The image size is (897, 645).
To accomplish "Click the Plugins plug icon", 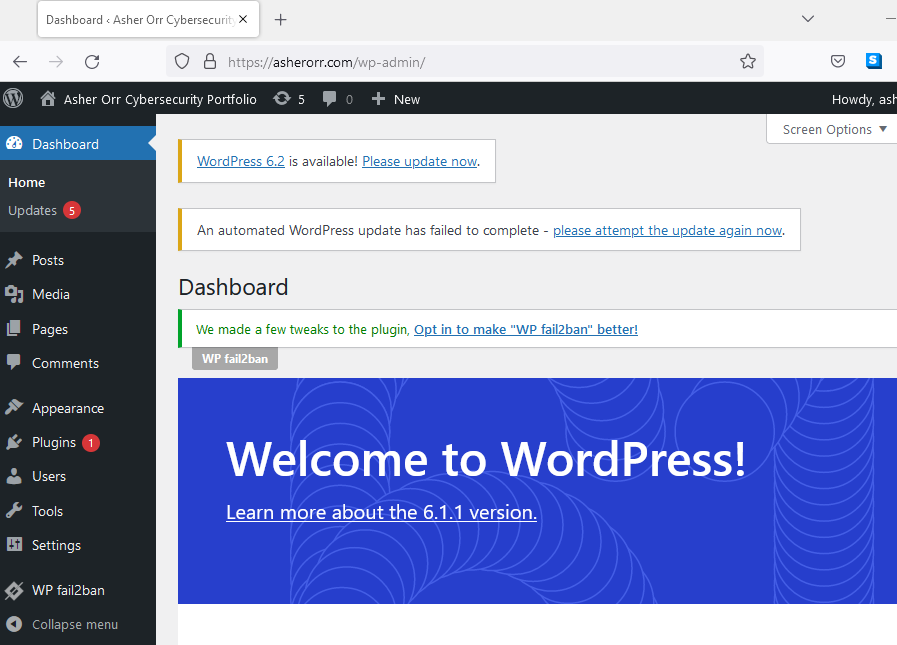I will coord(14,442).
